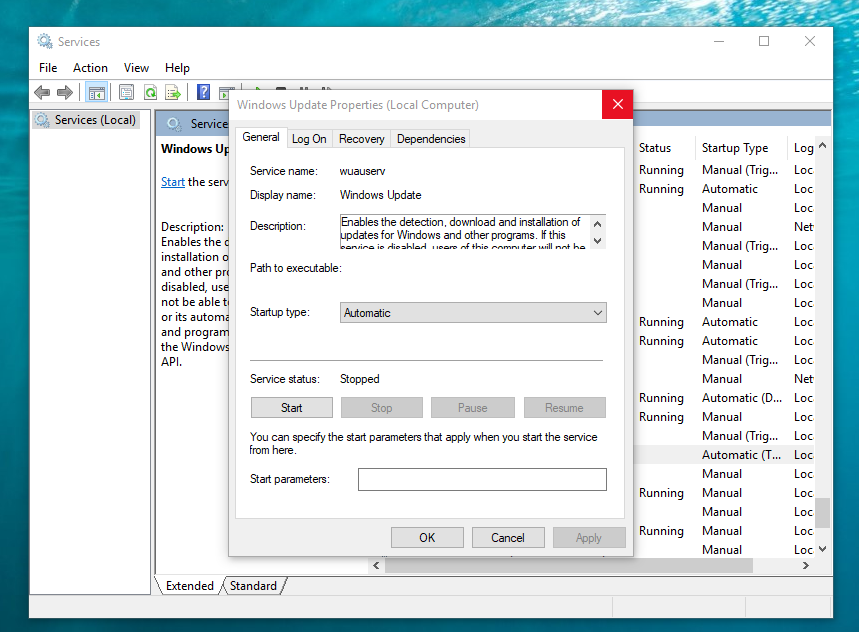Click the Services gear icon in title bar
Viewport: 859px width, 632px height.
click(44, 41)
